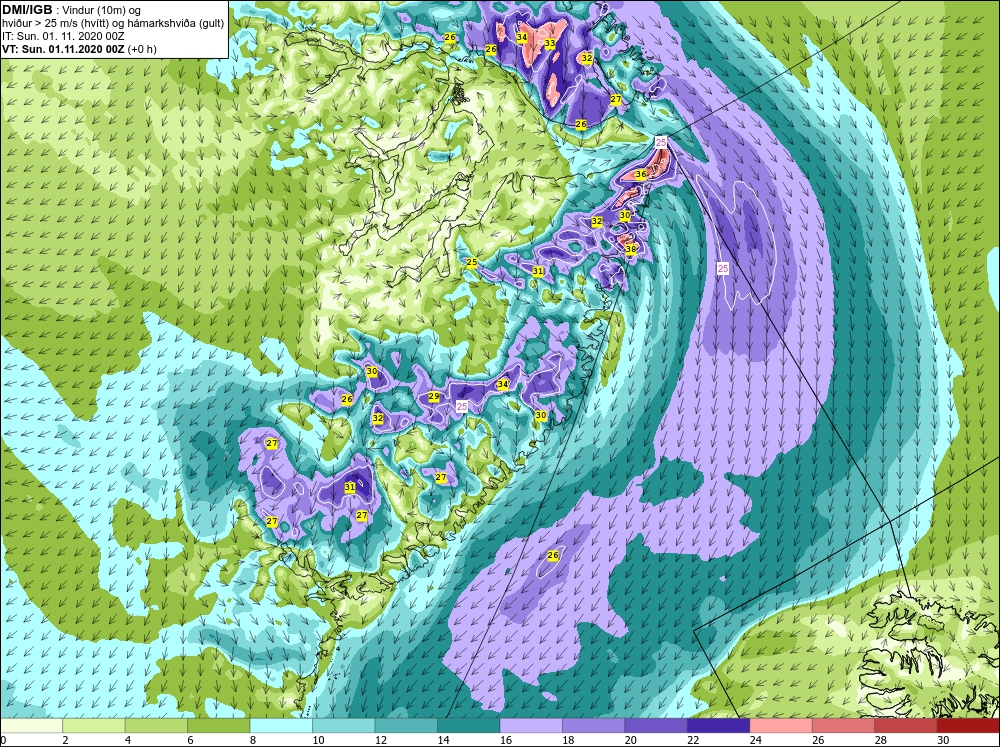Click the DMI/IGB title text

(x=27, y=10)
